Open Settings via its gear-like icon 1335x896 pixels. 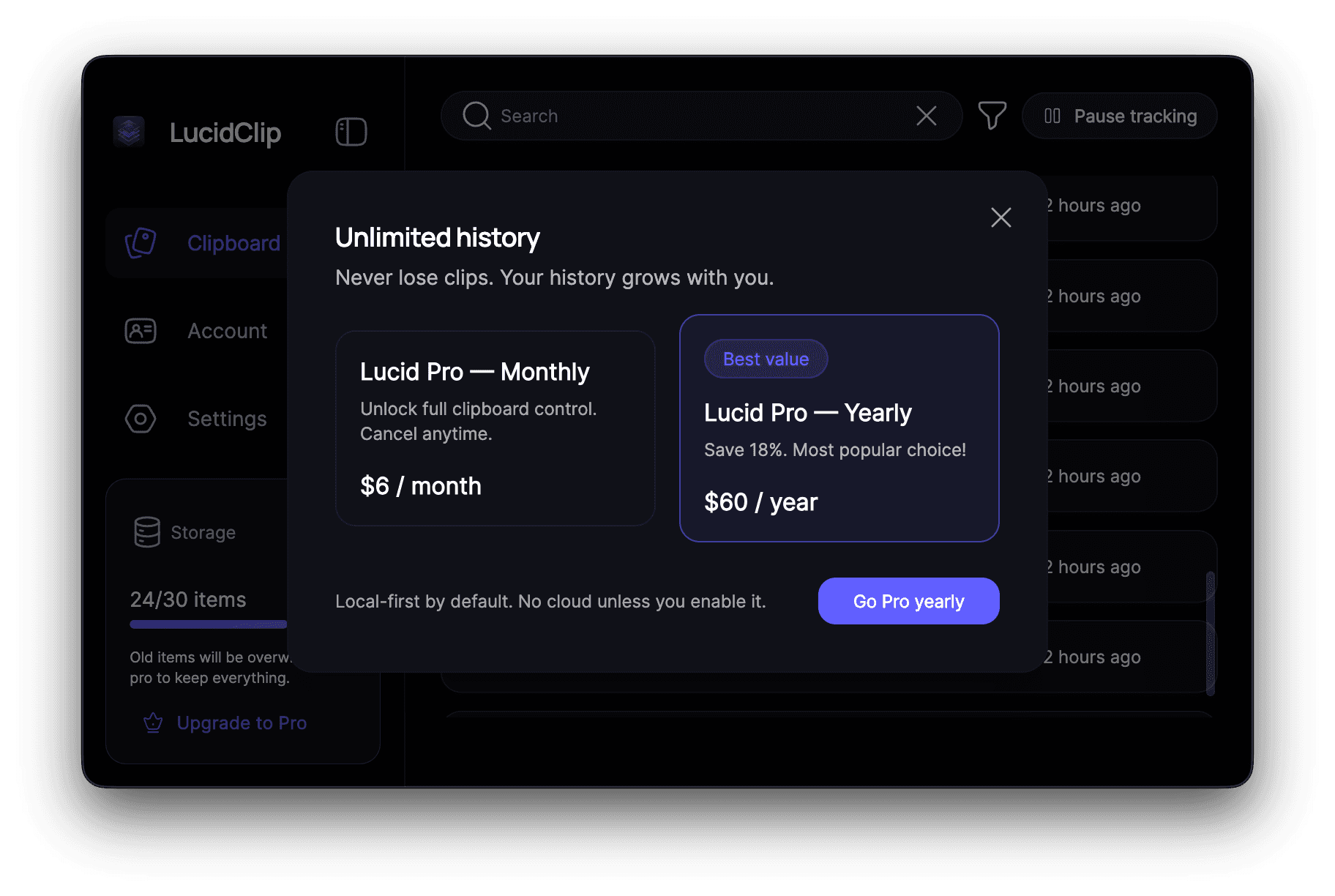tap(141, 419)
